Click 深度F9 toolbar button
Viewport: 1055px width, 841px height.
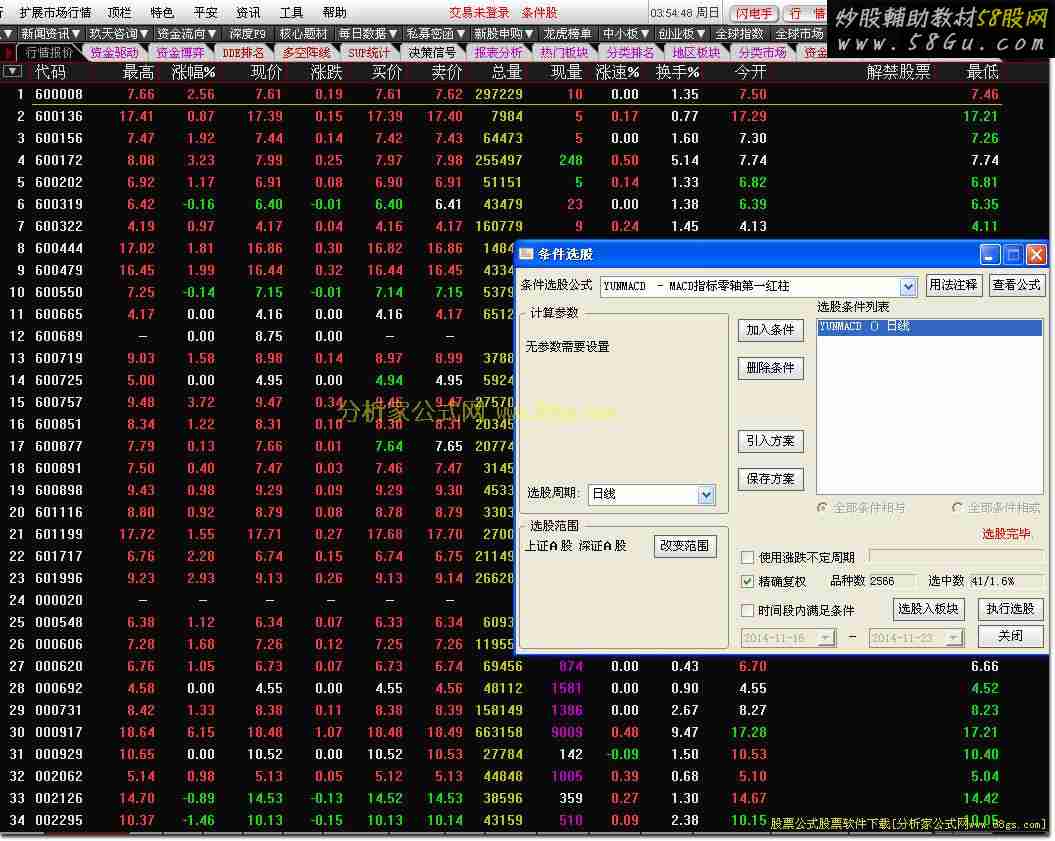pos(247,33)
